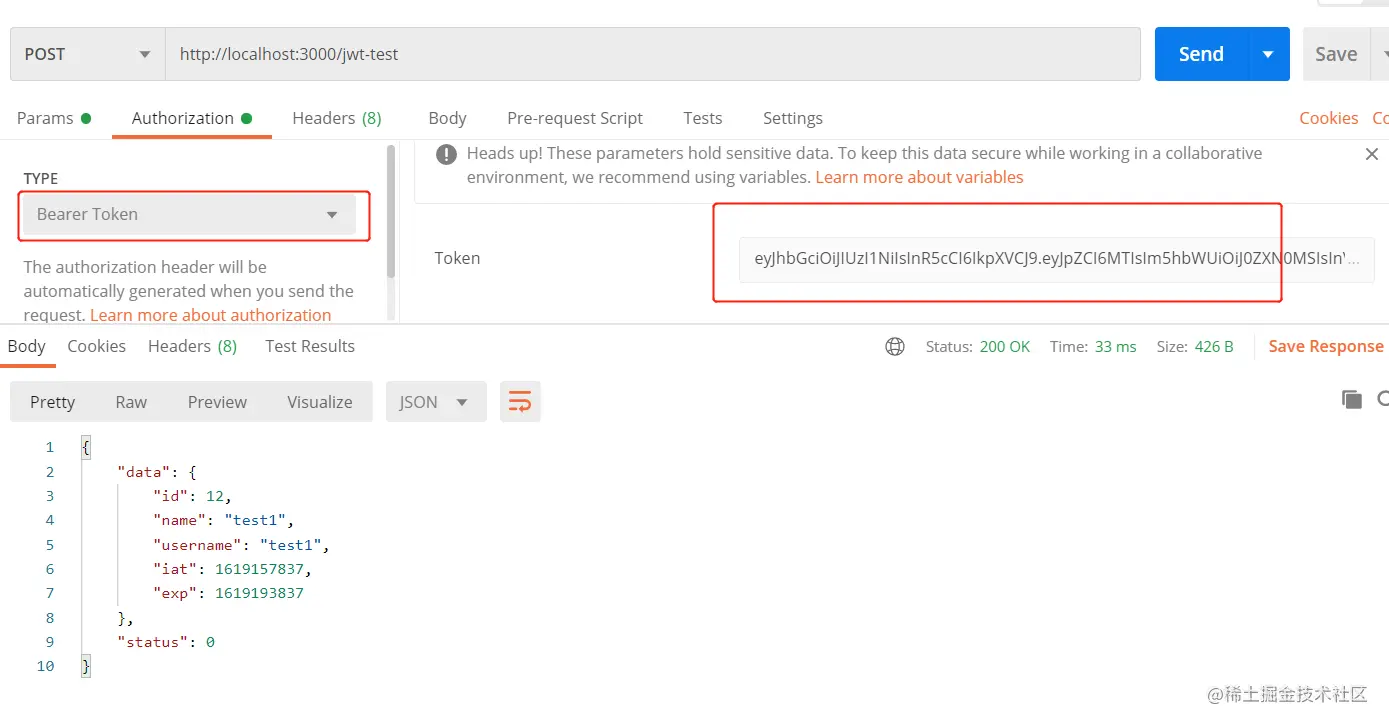Switch to Pretty view

(x=53, y=402)
